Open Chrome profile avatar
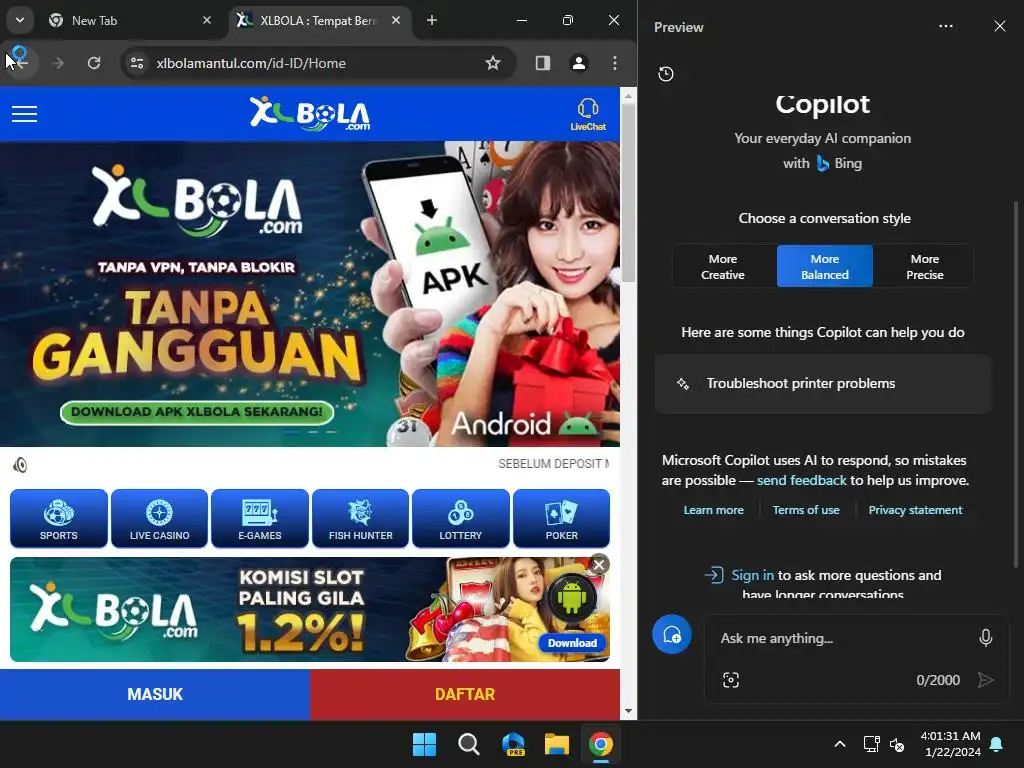This screenshot has width=1024, height=768. pyautogui.click(x=579, y=63)
